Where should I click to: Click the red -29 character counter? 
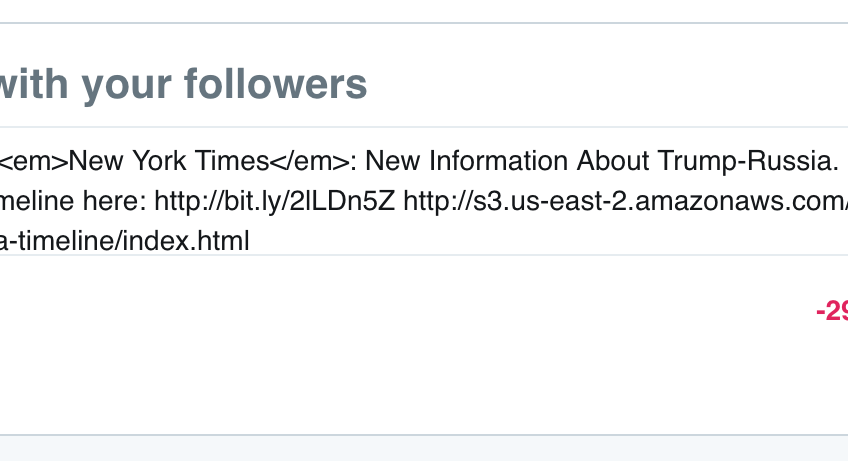(x=832, y=311)
